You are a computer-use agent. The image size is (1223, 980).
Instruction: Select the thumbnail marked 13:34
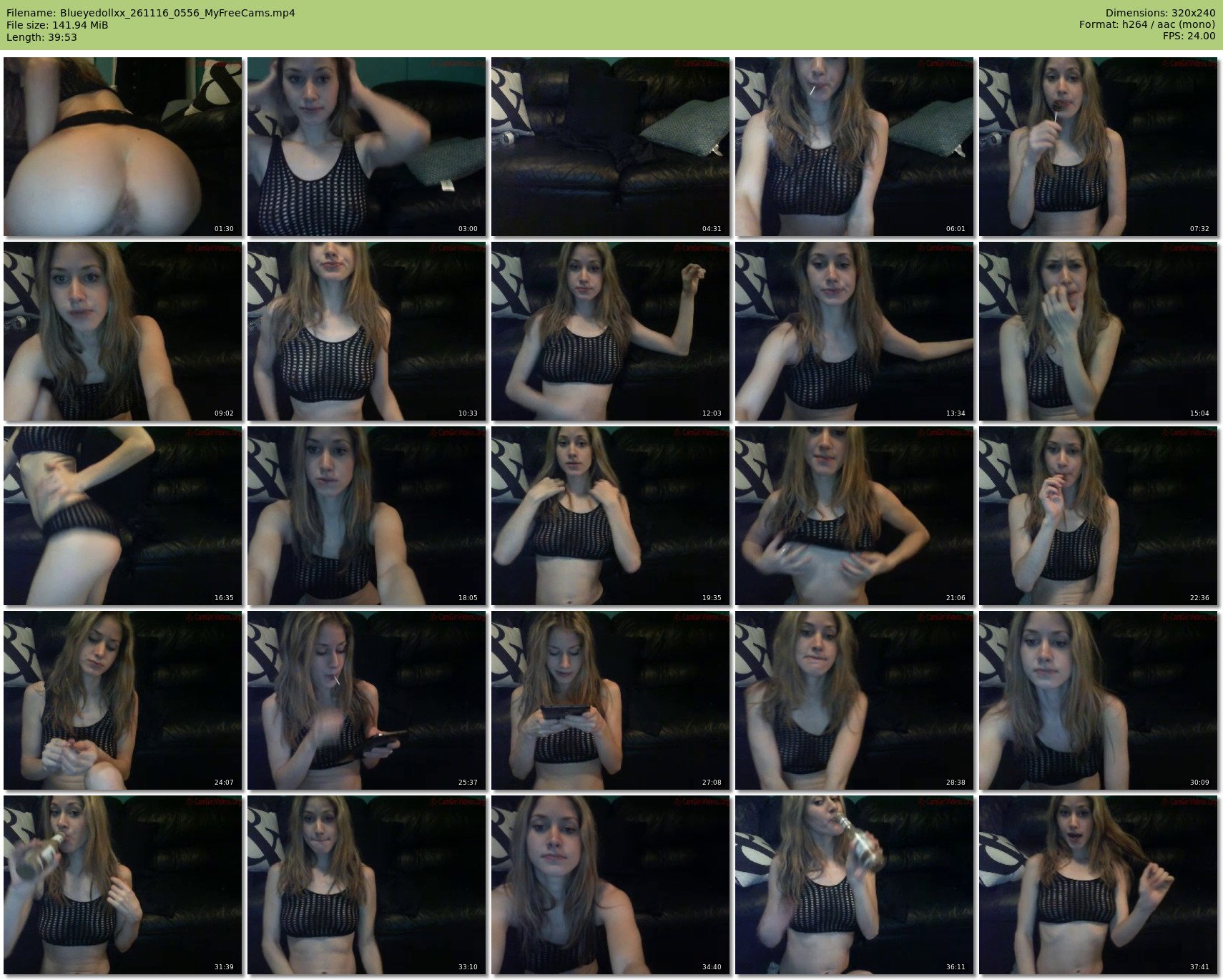(854, 331)
